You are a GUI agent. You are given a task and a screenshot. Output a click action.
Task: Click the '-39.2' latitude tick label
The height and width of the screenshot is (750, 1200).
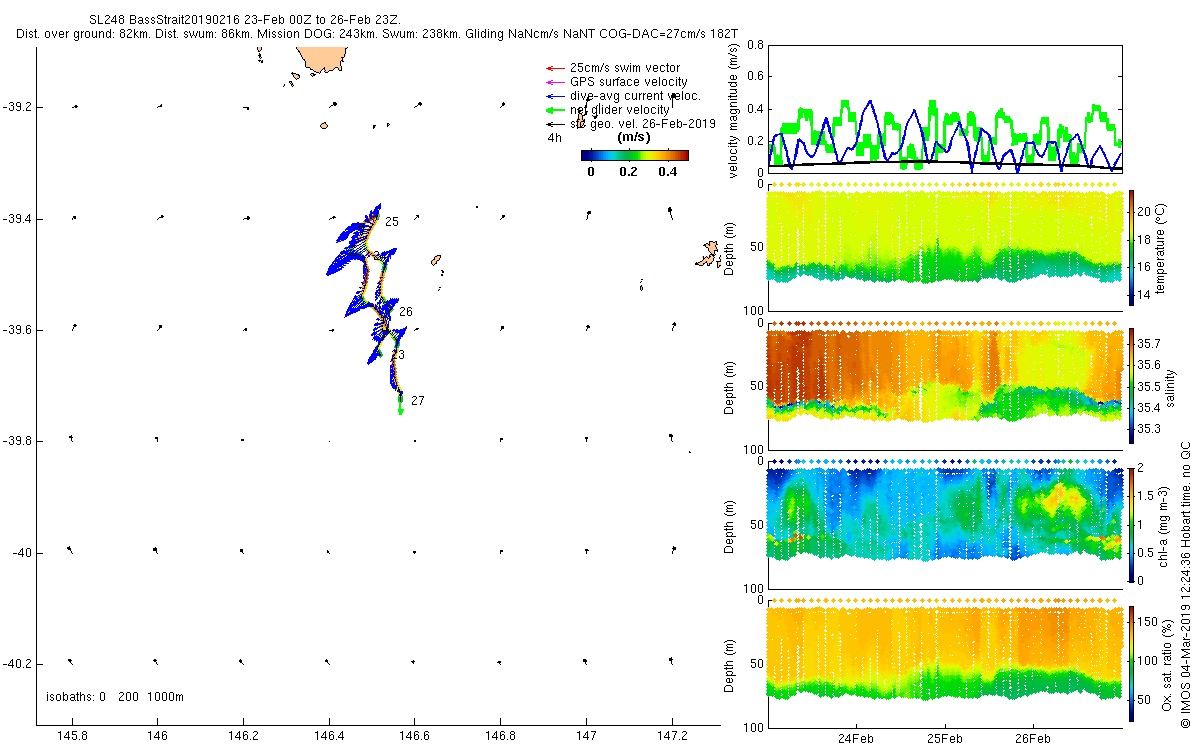click(17, 107)
